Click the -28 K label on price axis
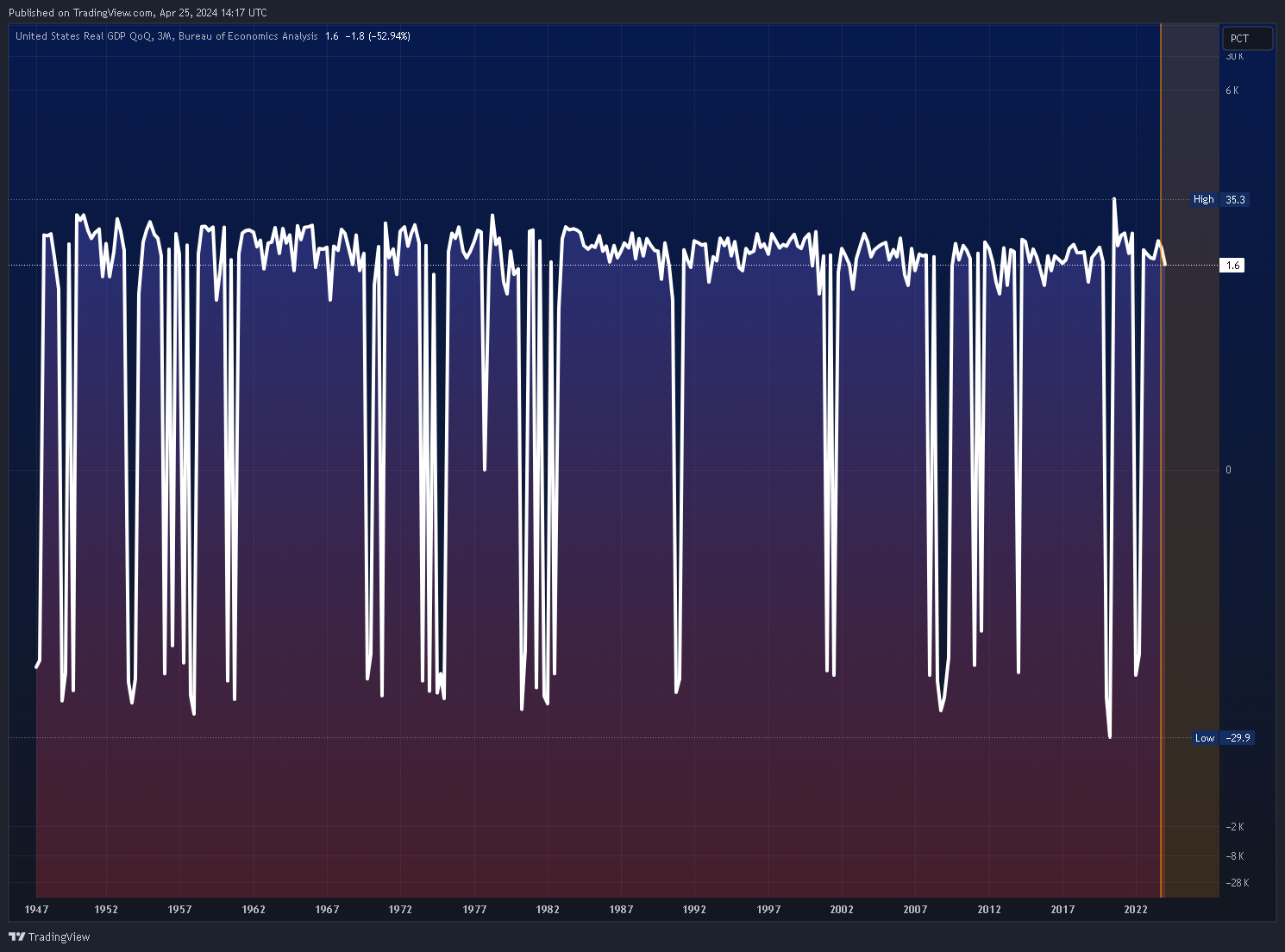This screenshot has width=1285, height=952. coord(1238,883)
